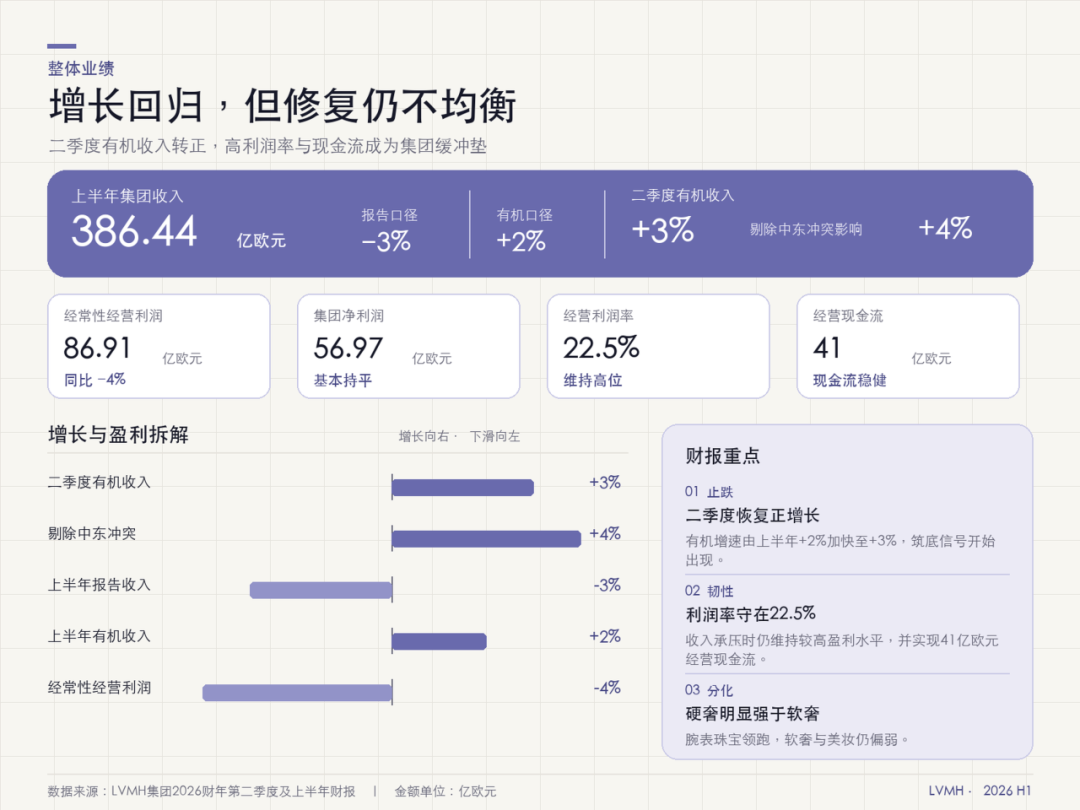Open the 经营利润率 22.5% card
Viewport: 1080px width, 810px height.
click(x=658, y=346)
